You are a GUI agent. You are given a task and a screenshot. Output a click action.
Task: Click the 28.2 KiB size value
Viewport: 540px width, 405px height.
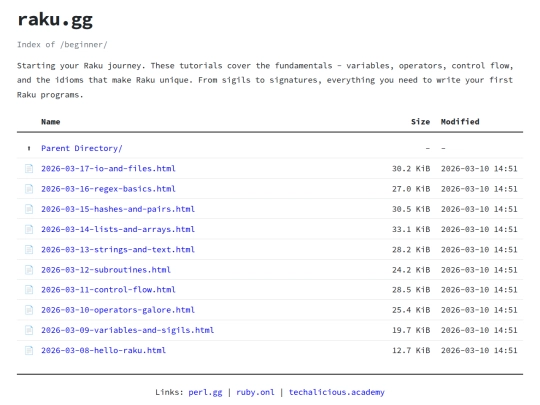[411, 250]
